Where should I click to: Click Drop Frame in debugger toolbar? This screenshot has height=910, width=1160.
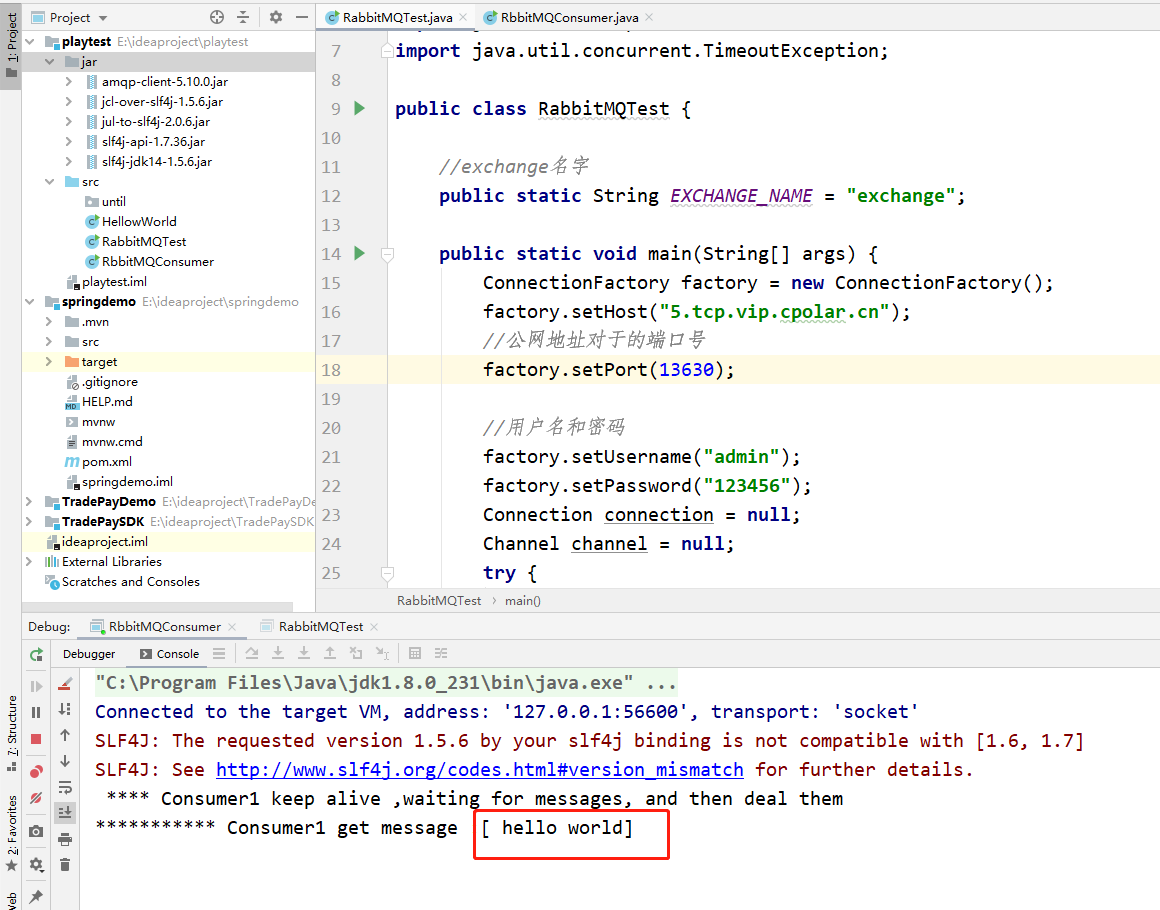[x=356, y=653]
